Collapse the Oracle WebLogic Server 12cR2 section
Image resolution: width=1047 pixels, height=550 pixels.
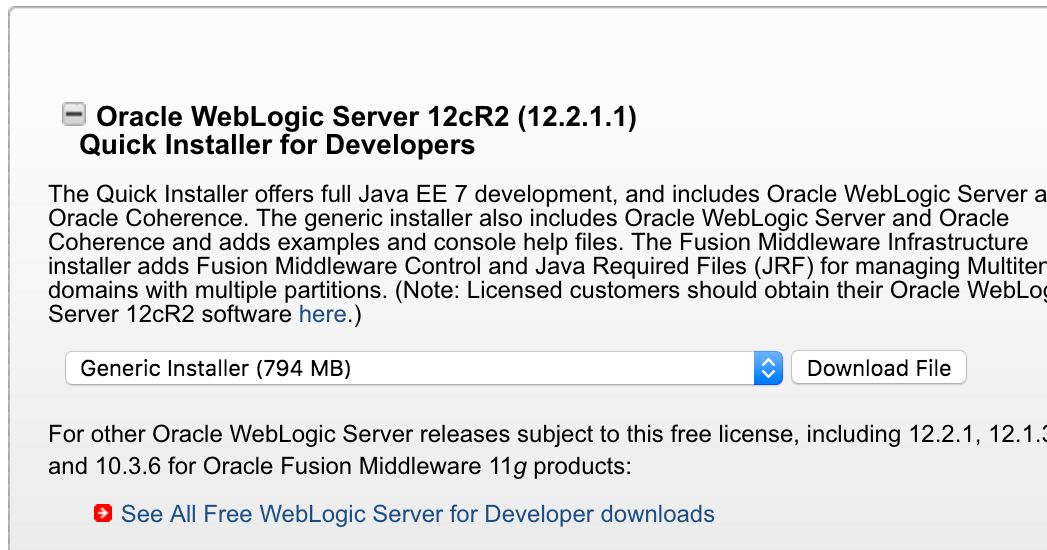tap(73, 114)
